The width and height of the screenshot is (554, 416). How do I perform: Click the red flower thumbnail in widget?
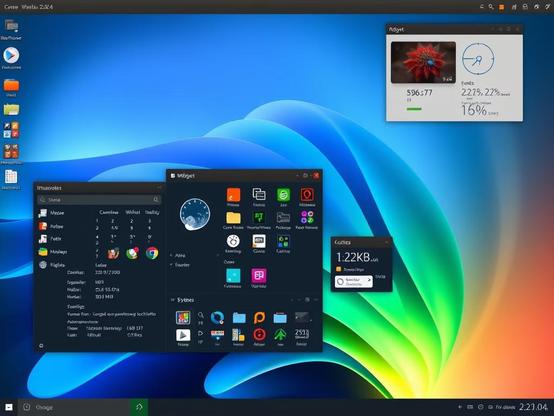tap(423, 63)
